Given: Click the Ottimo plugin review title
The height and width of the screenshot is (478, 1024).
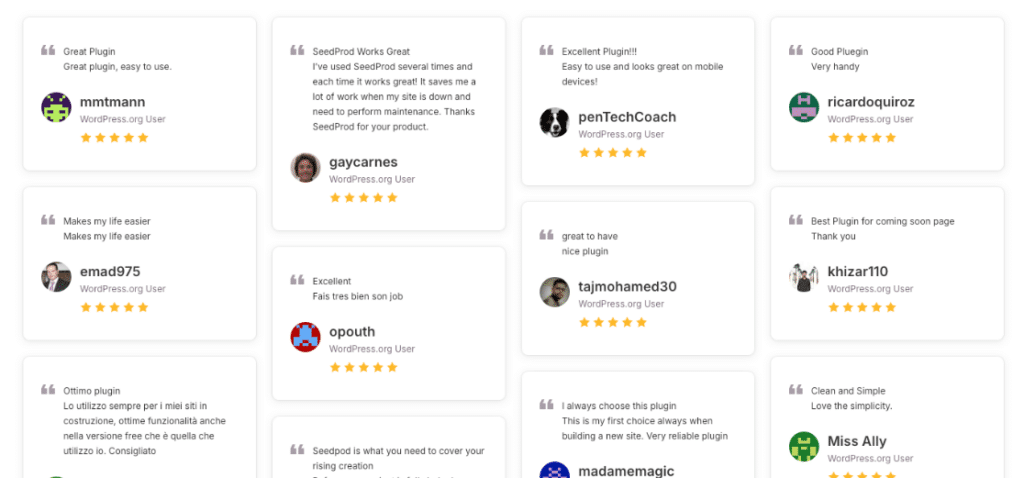Looking at the screenshot, I should (x=92, y=391).
